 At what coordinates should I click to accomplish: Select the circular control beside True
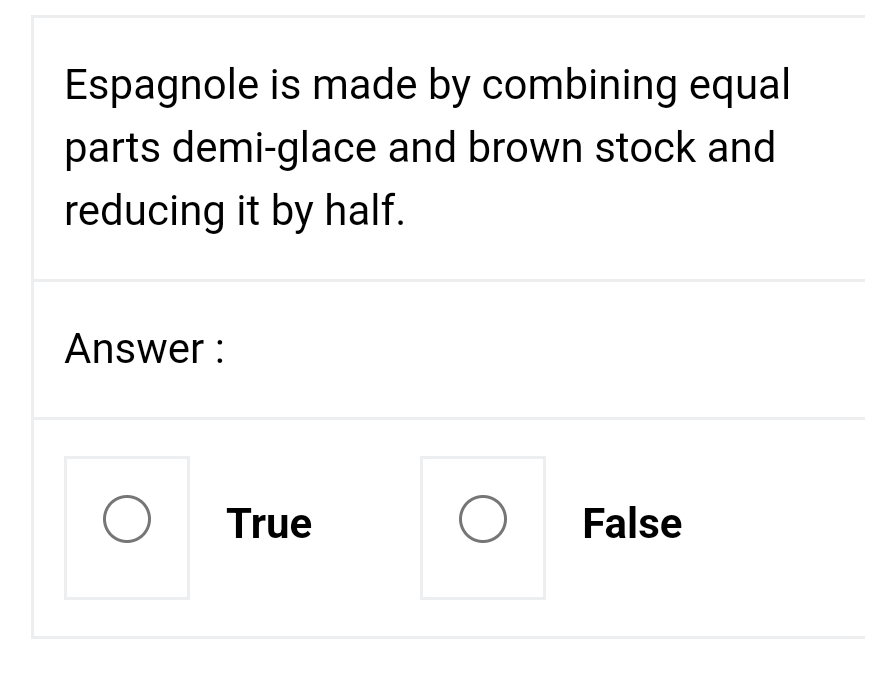coord(127,518)
